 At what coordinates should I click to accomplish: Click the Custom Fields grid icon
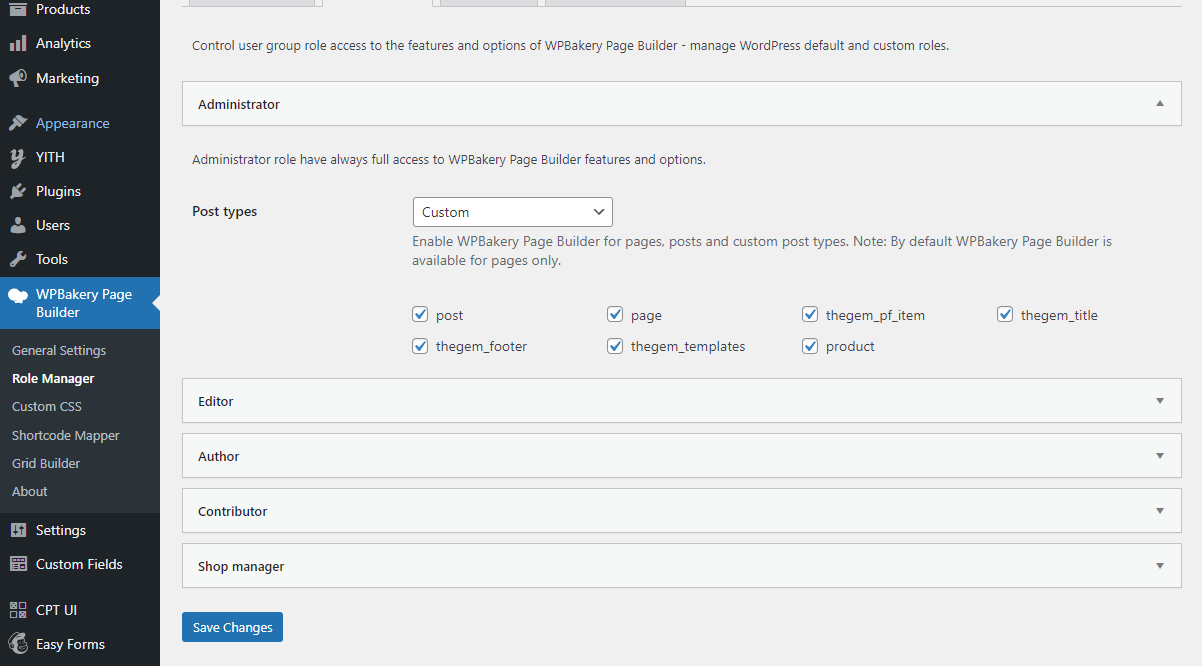point(18,564)
